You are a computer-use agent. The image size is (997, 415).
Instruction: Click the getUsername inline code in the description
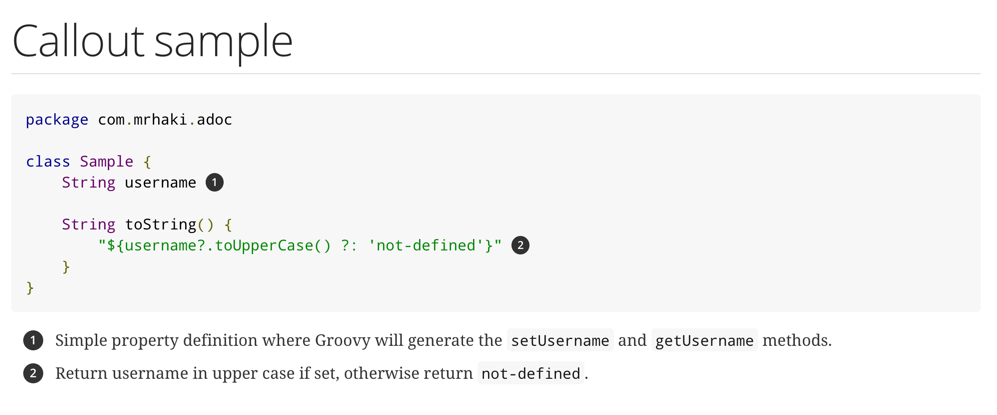click(x=704, y=341)
